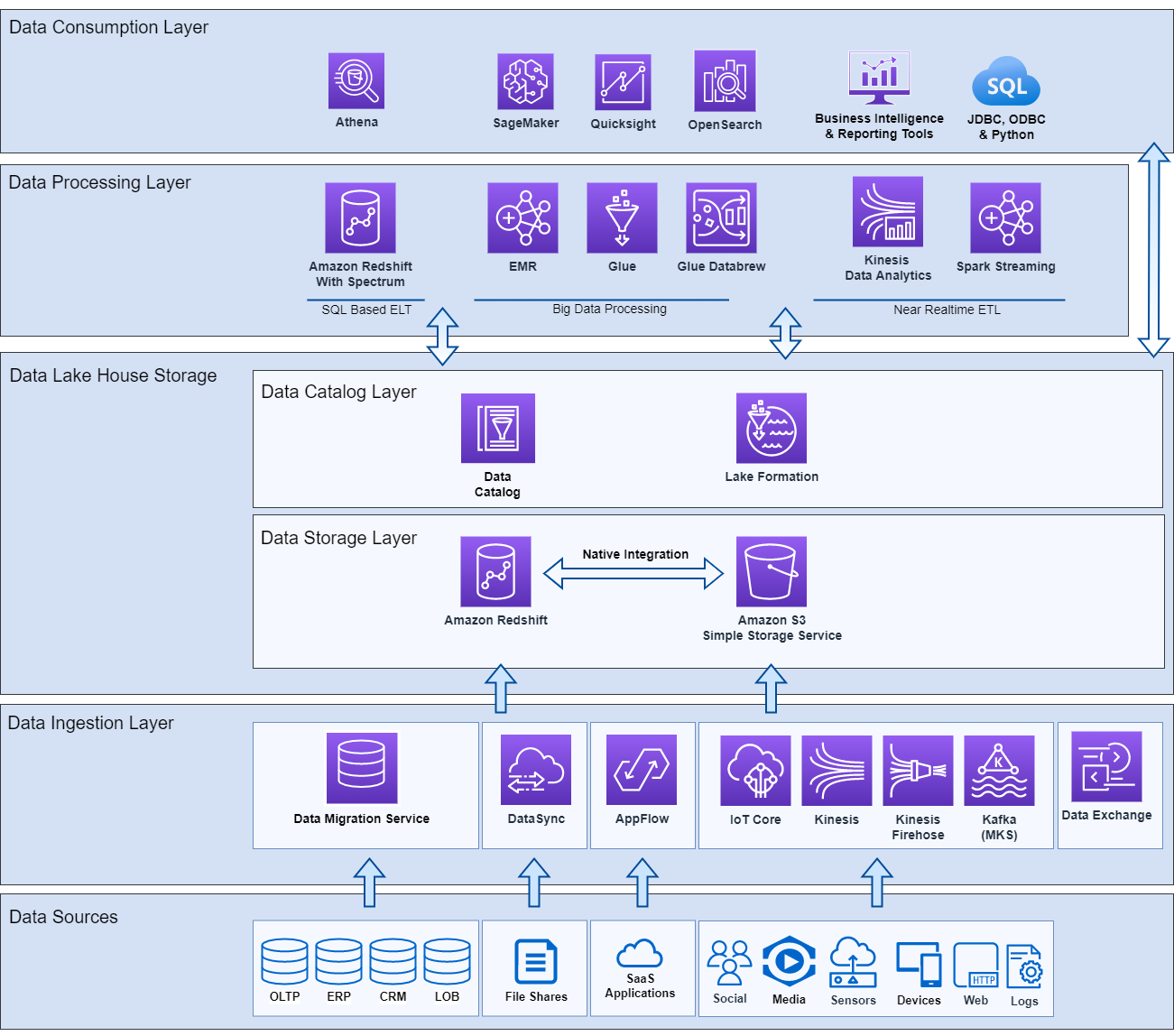Viewport: 1174px width, 1036px height.
Task: Select the AppFlow icon
Action: tap(642, 770)
